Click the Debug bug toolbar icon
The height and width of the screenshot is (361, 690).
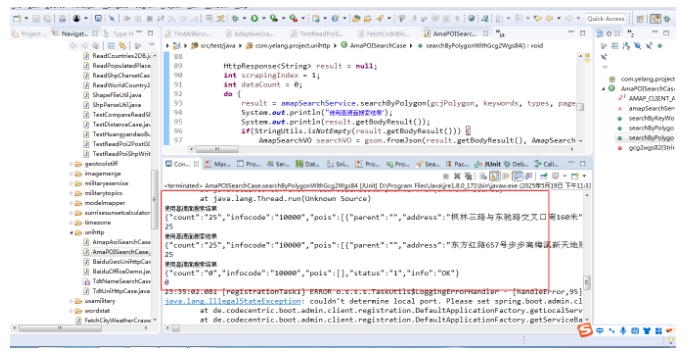pyautogui.click(x=235, y=18)
